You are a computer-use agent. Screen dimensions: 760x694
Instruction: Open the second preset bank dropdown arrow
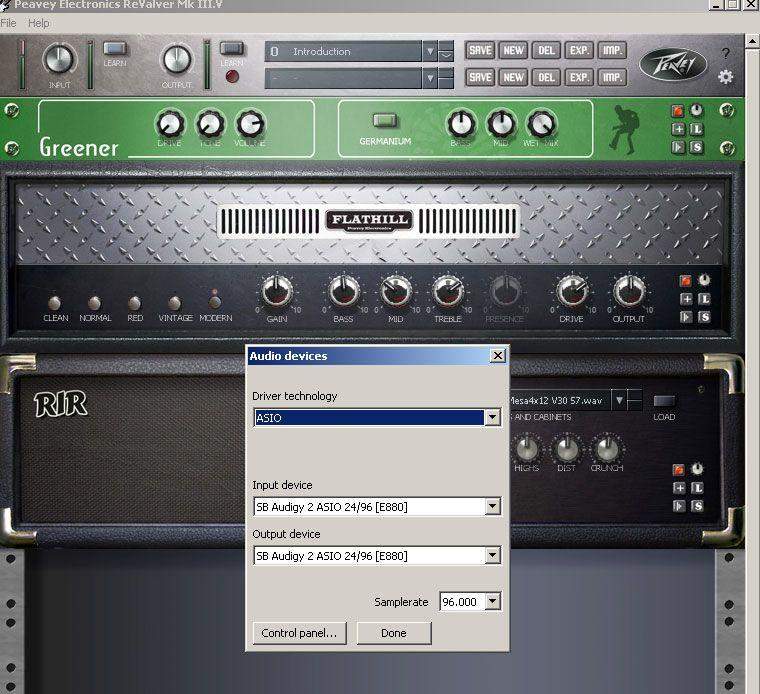430,78
